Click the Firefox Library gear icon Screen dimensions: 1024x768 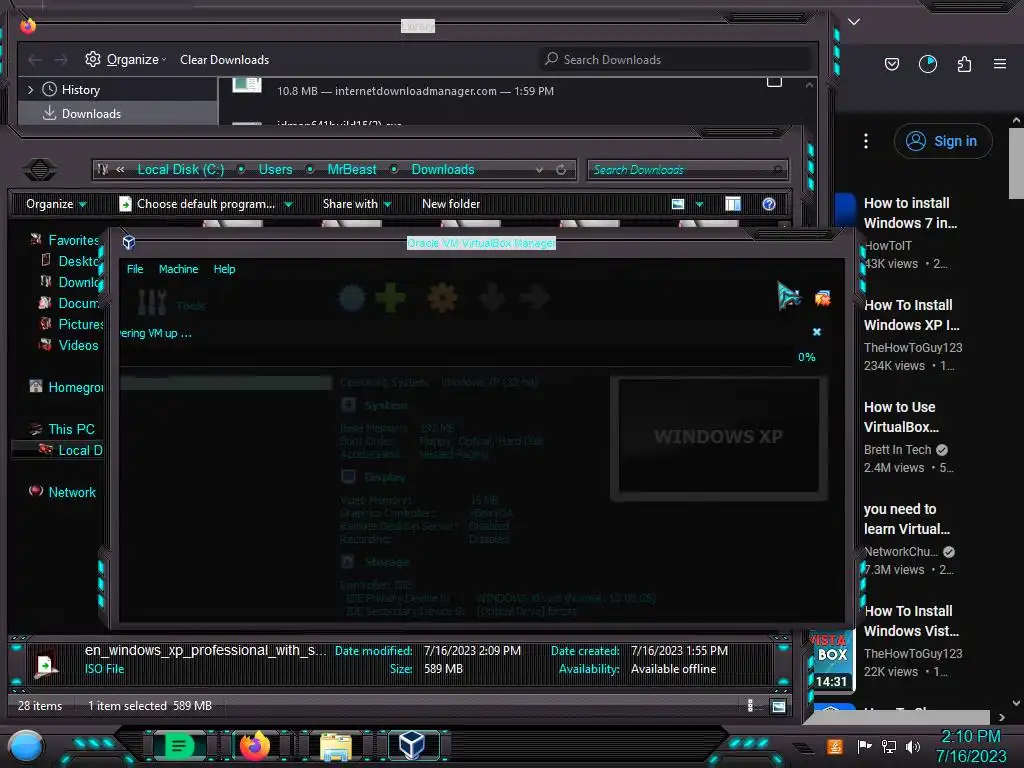93,59
